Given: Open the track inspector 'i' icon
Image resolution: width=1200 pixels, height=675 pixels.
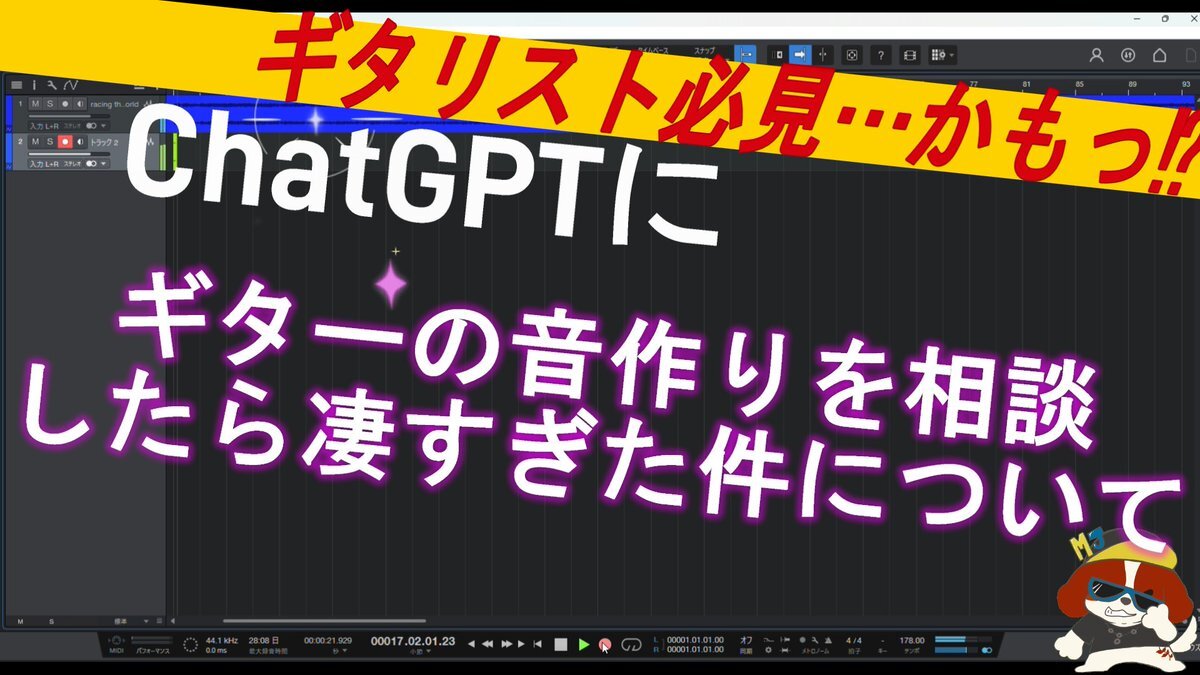Looking at the screenshot, I should pos(34,85).
